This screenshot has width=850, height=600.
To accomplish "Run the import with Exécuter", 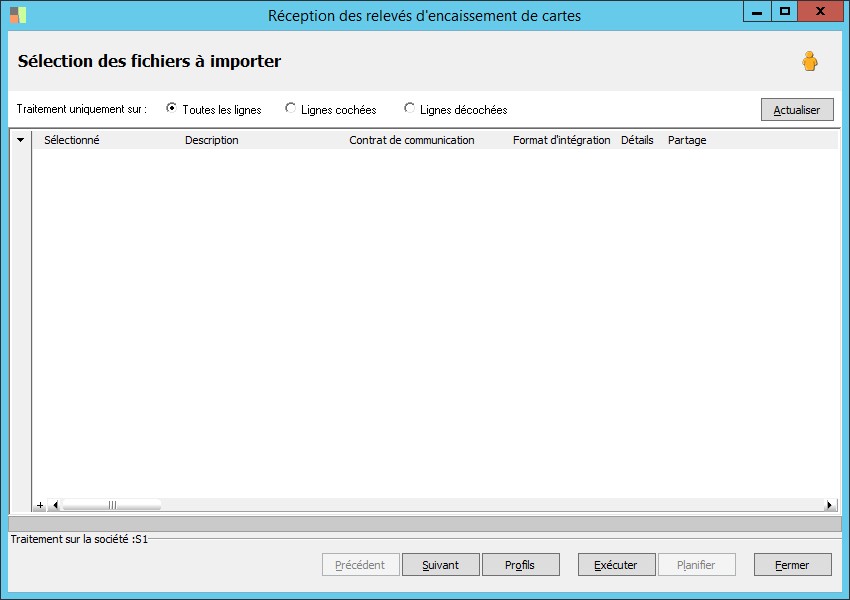I will (616, 565).
